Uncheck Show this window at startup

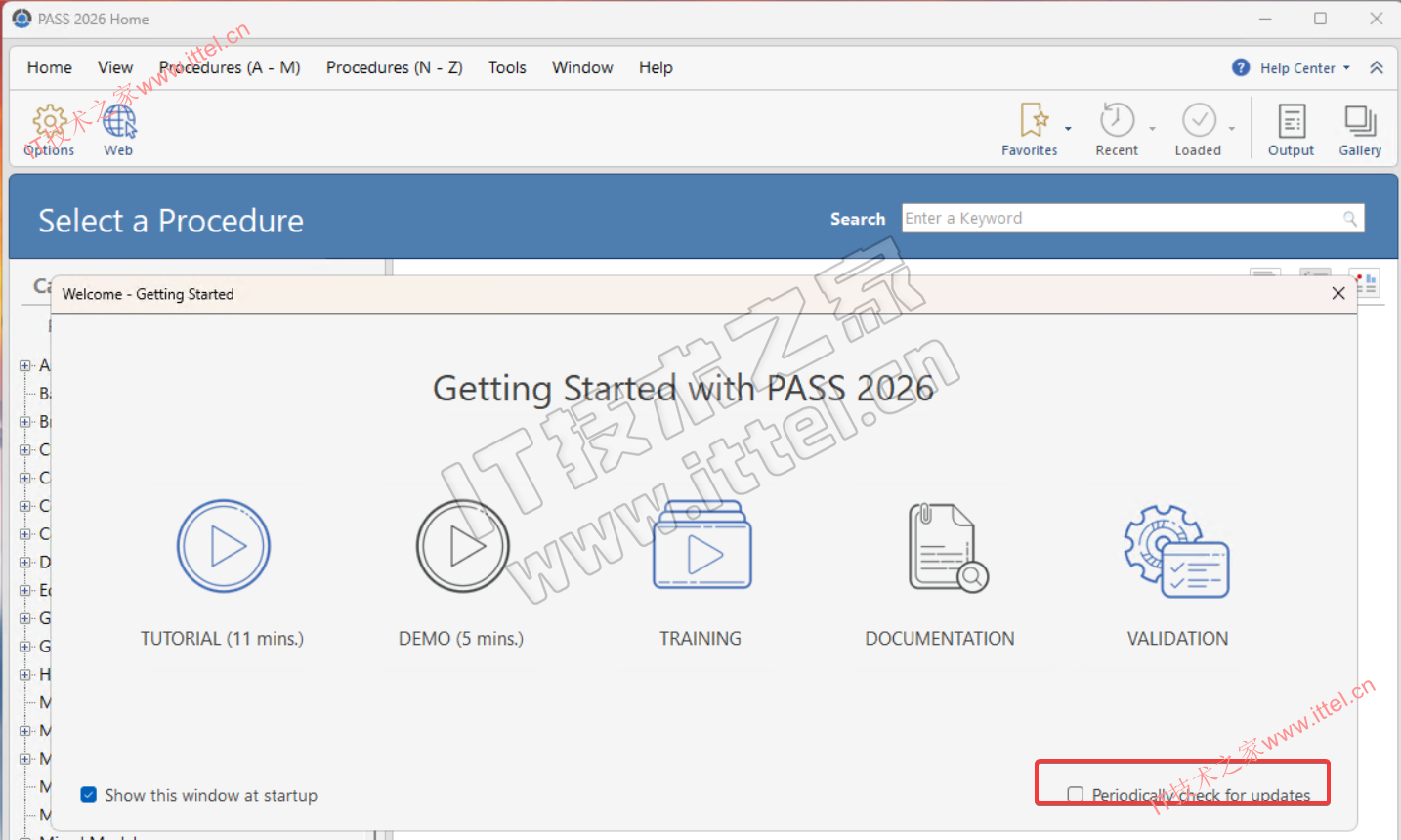(x=89, y=795)
